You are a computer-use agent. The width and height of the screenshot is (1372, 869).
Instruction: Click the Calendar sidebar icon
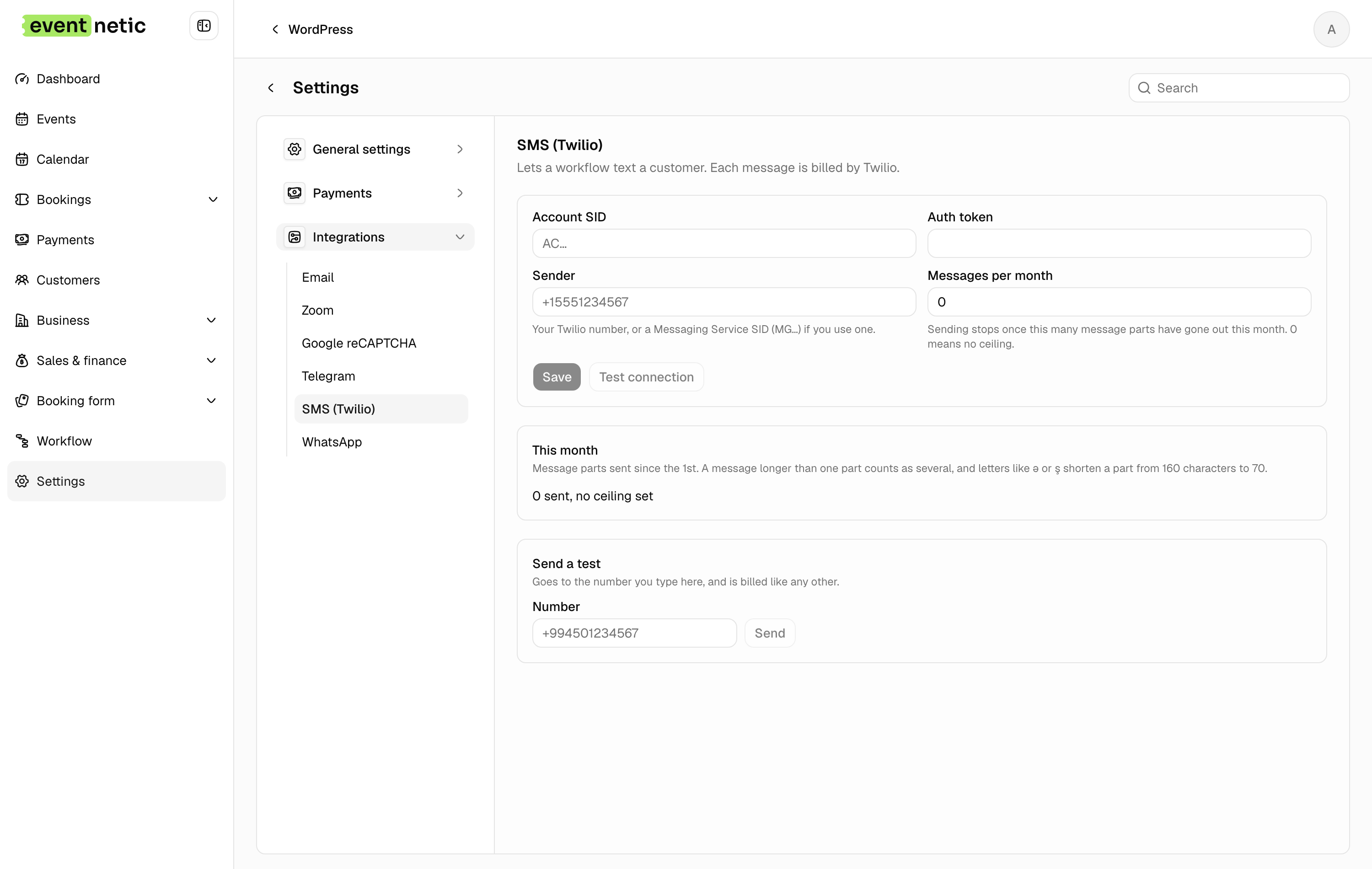[21, 159]
